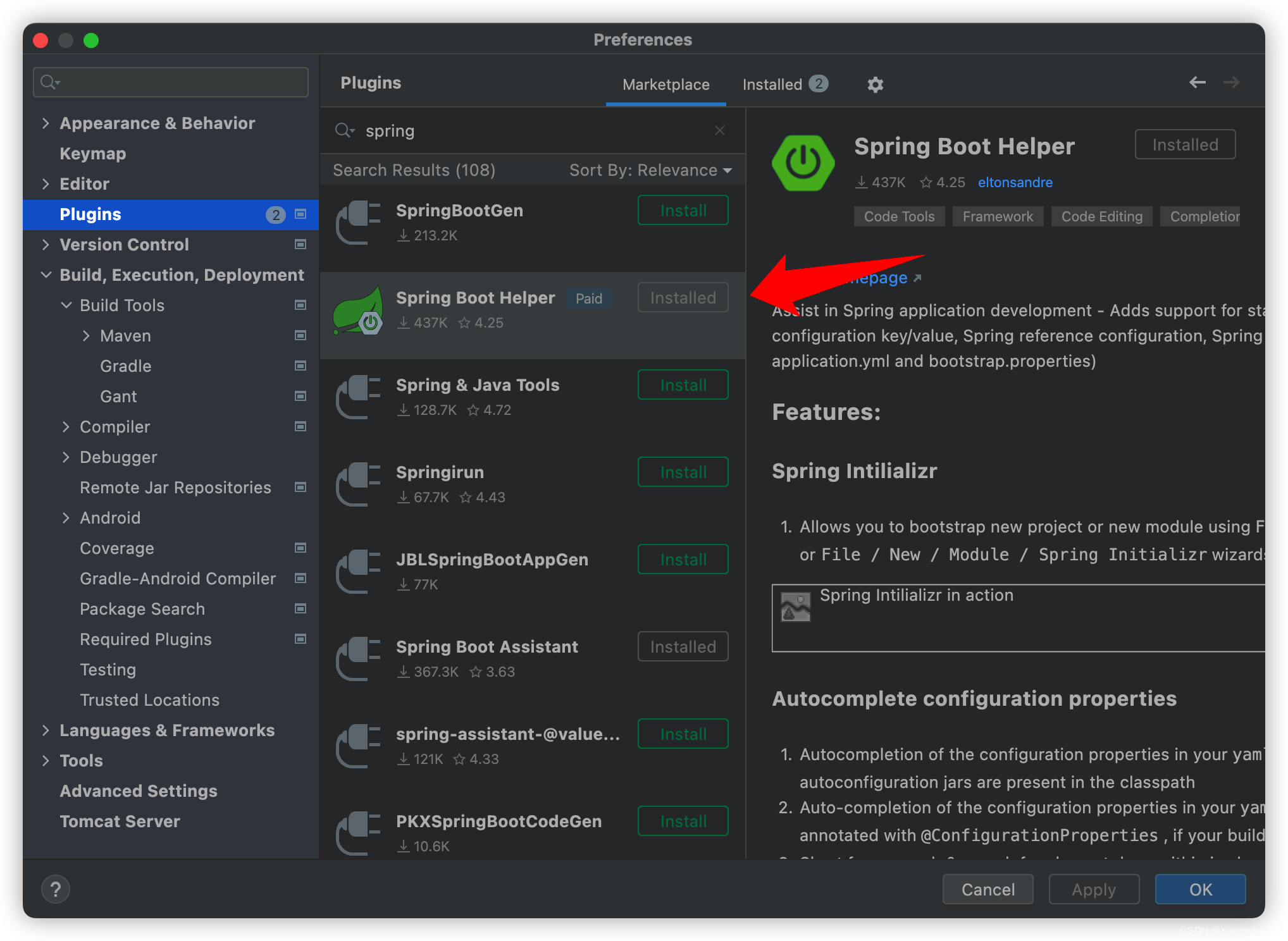Click the spring-assistant-@value plugin icon
The image size is (1288, 941).
tap(358, 746)
